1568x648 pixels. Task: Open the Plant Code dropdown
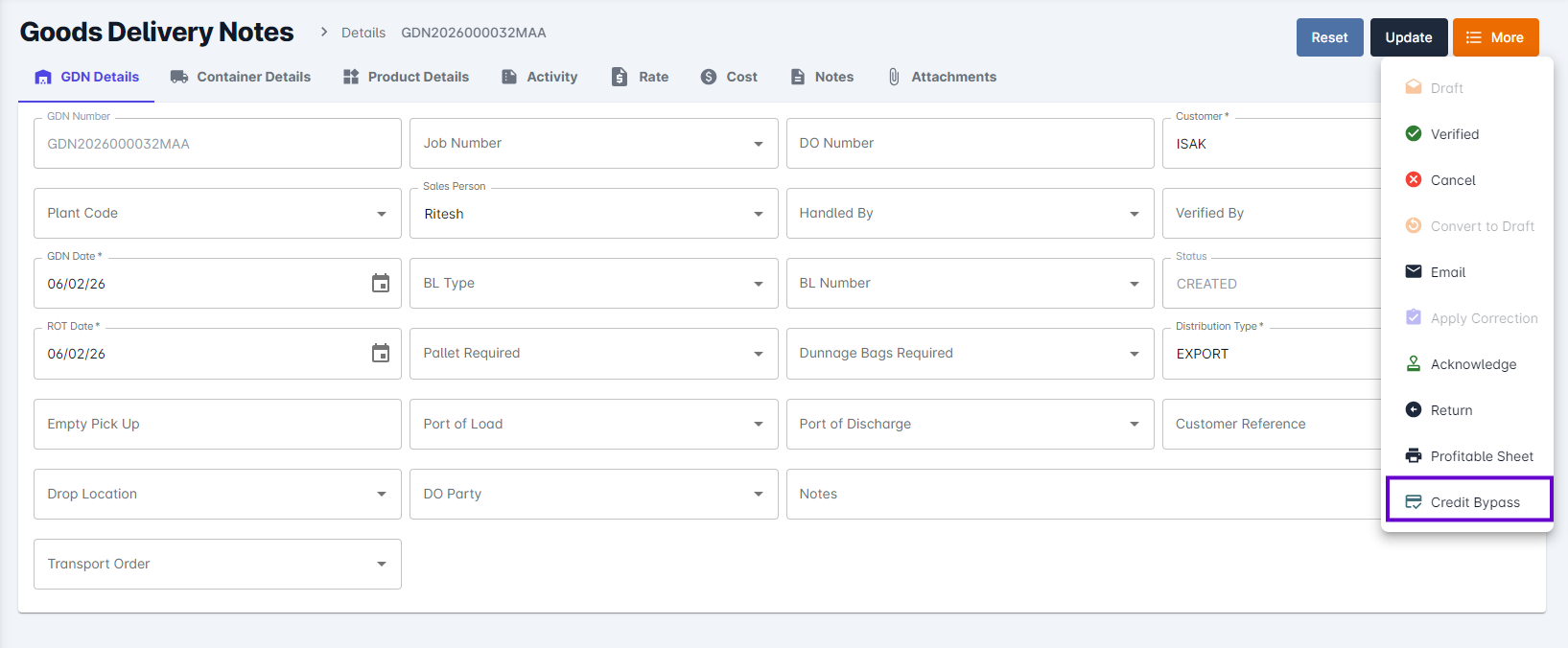coord(381,214)
